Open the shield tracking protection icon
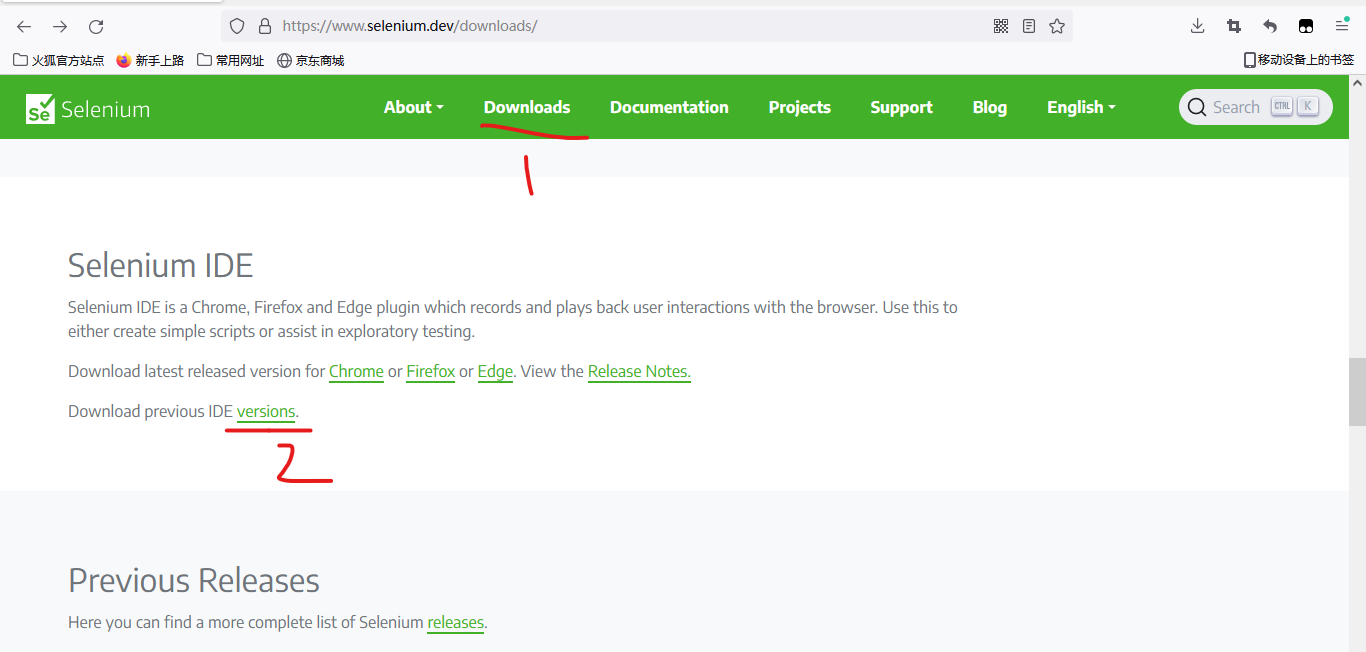Viewport: 1366px width, 652px height. tap(237, 26)
